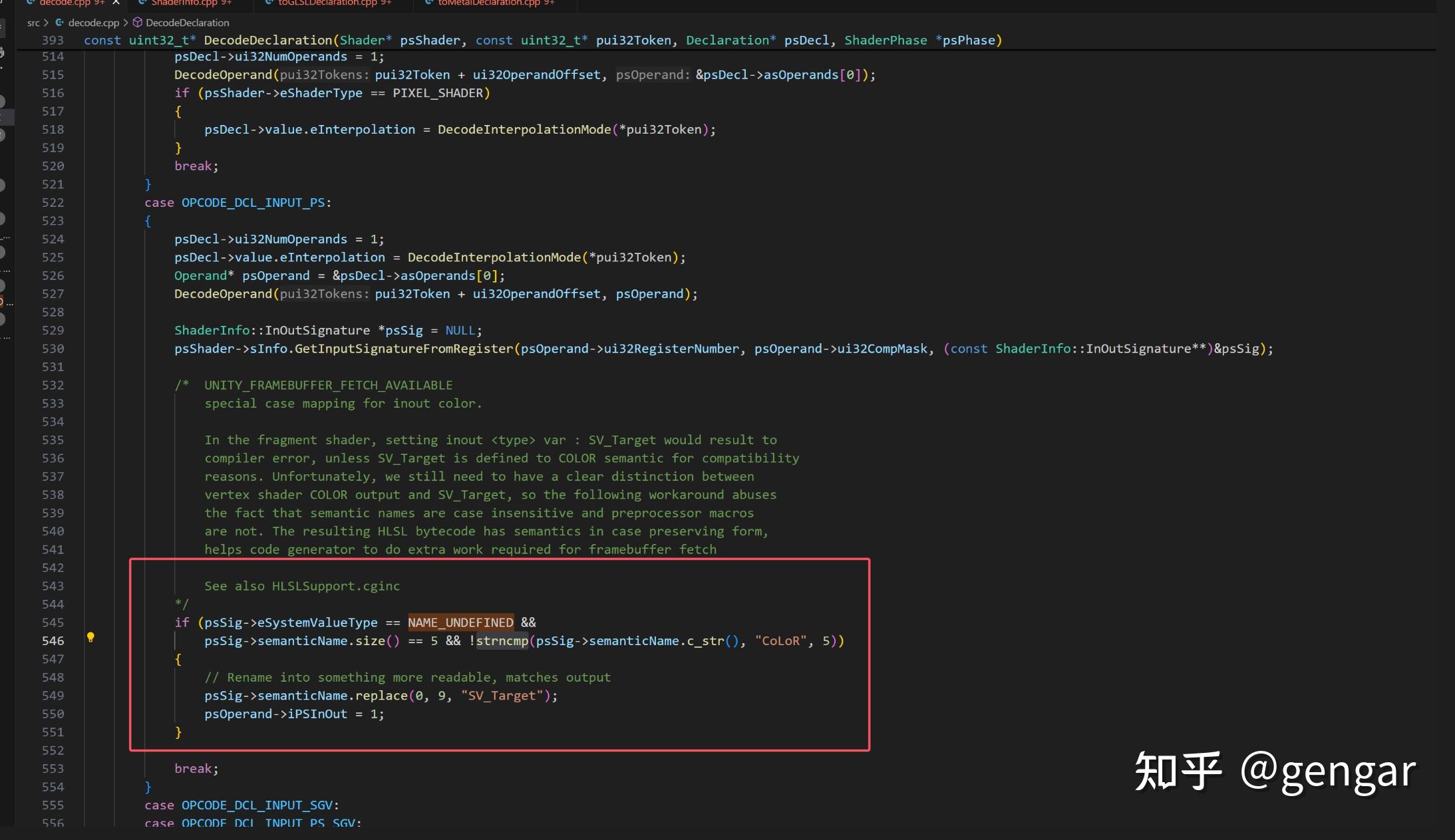Place the cursor on line number 530
This screenshot has height=840, width=1455.
tap(55, 349)
